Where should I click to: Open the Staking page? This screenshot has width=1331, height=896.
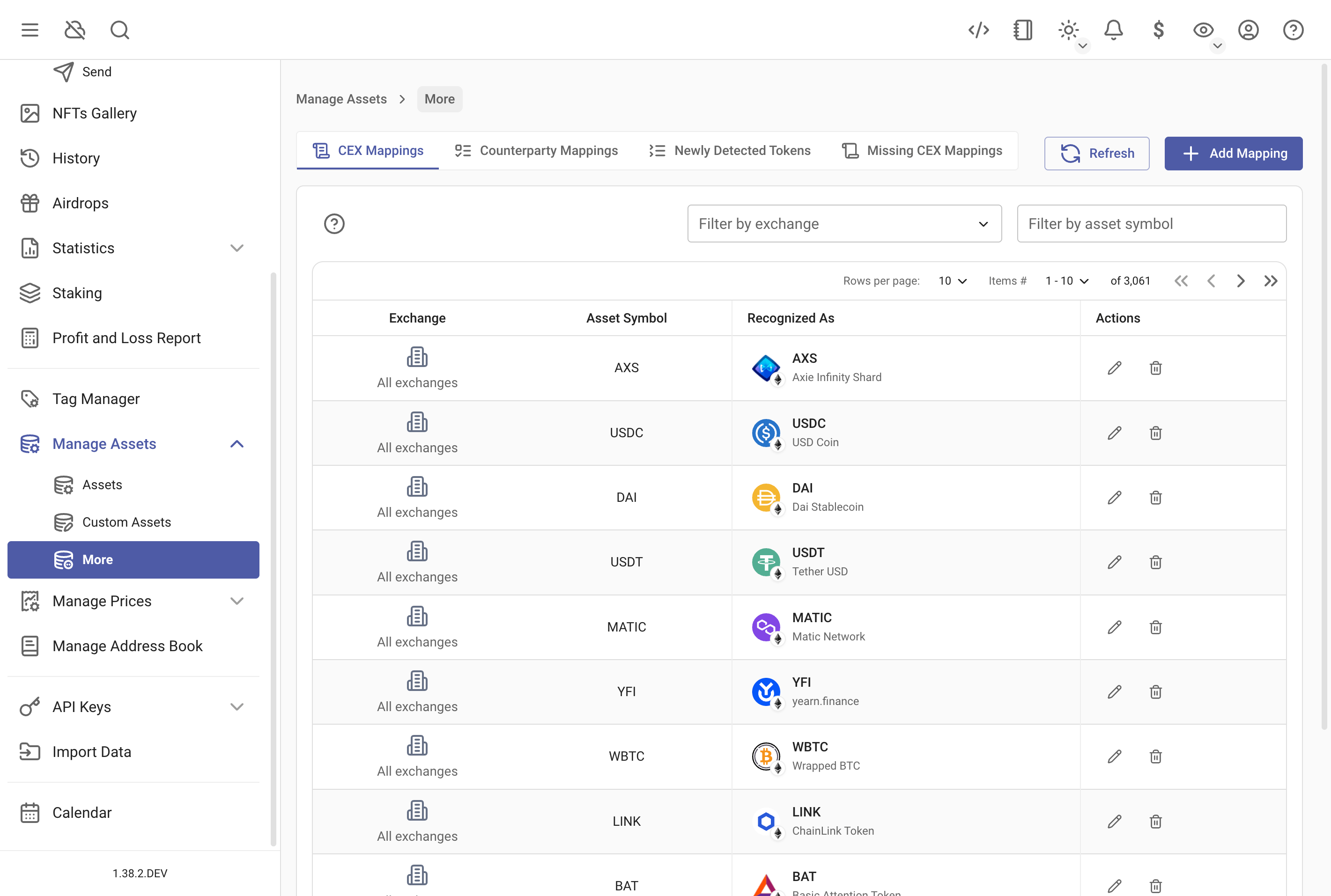[133, 293]
